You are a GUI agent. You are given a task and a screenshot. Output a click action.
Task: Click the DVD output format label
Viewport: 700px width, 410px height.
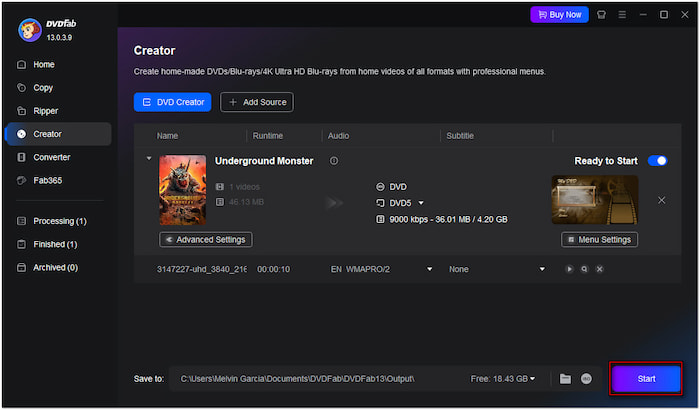coord(398,187)
